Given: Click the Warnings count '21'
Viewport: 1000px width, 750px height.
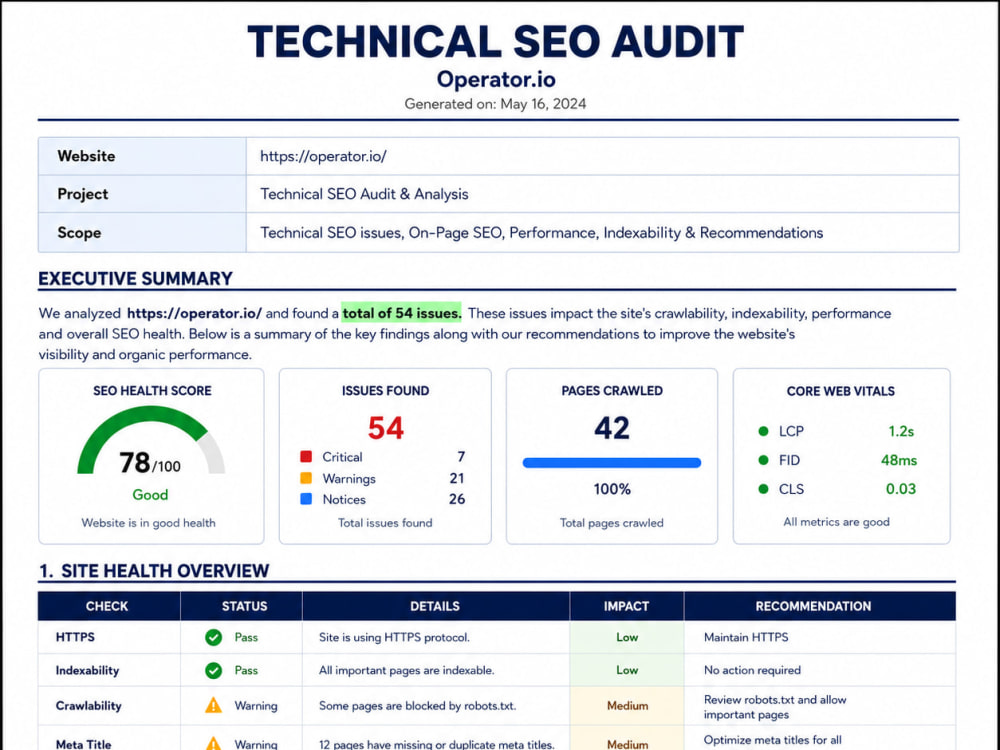Looking at the screenshot, I should tap(457, 478).
